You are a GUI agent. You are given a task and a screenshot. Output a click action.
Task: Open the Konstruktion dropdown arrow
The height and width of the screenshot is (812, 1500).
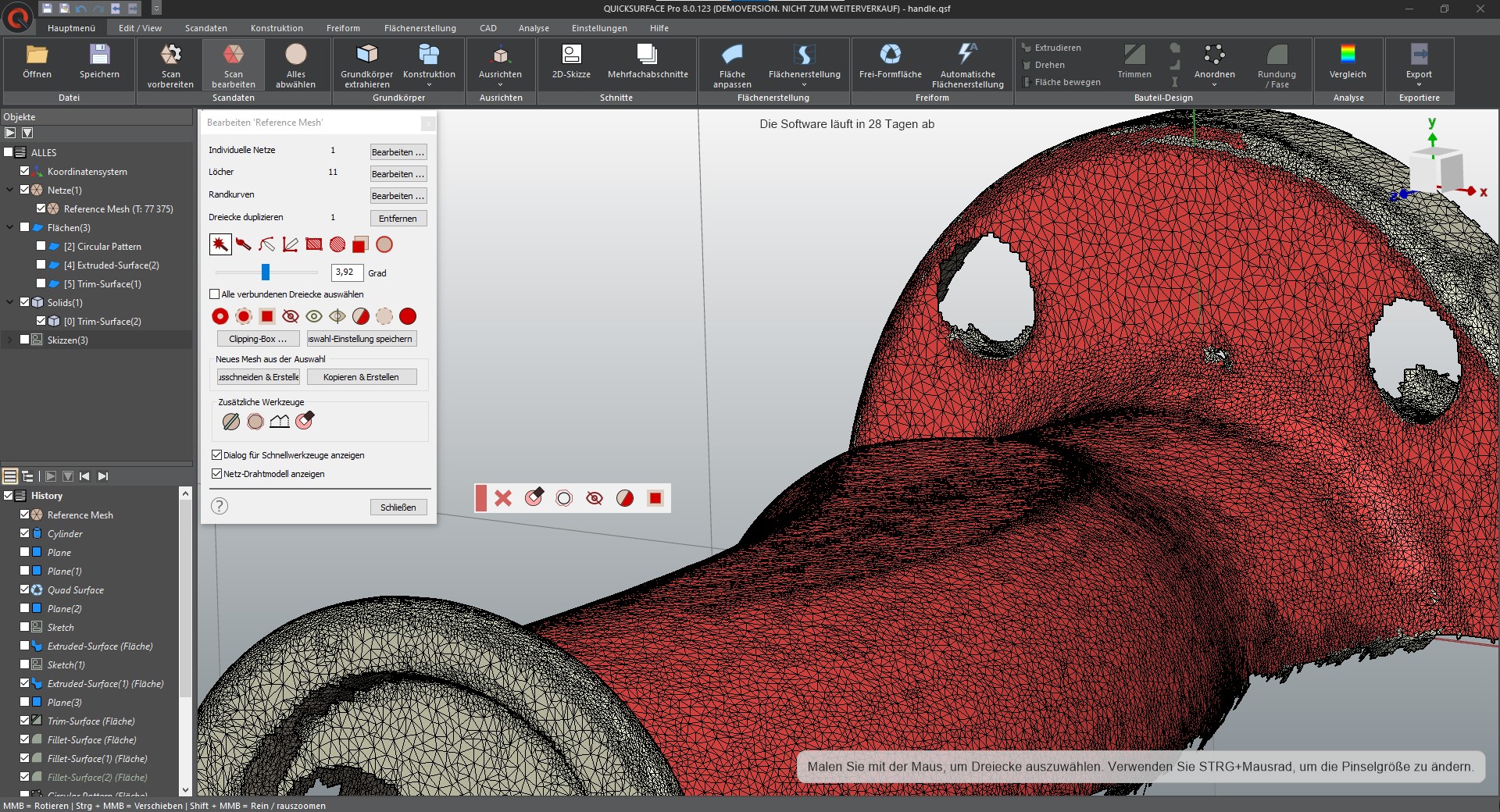[x=429, y=84]
